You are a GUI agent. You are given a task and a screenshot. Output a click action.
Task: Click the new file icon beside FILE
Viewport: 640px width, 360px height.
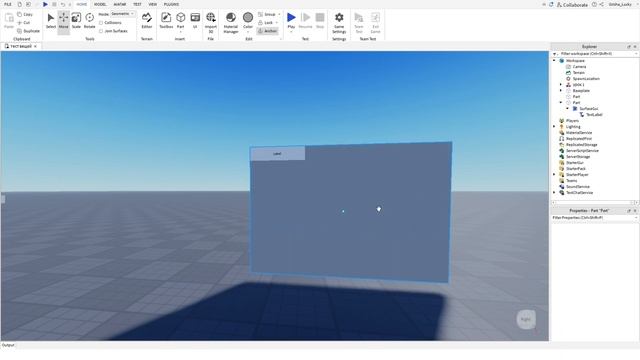tap(19, 4)
